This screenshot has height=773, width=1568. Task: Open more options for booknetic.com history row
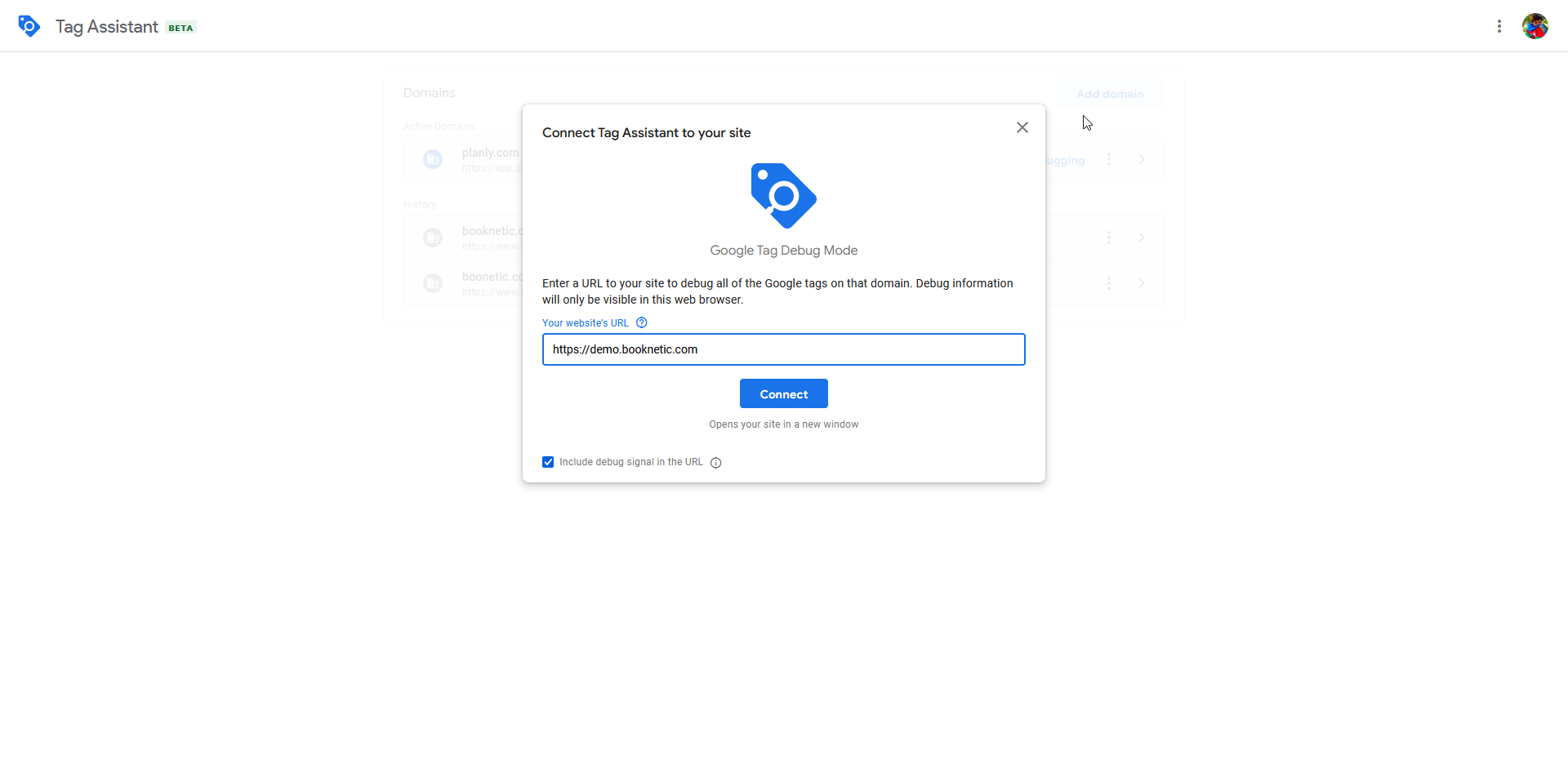(x=1109, y=238)
